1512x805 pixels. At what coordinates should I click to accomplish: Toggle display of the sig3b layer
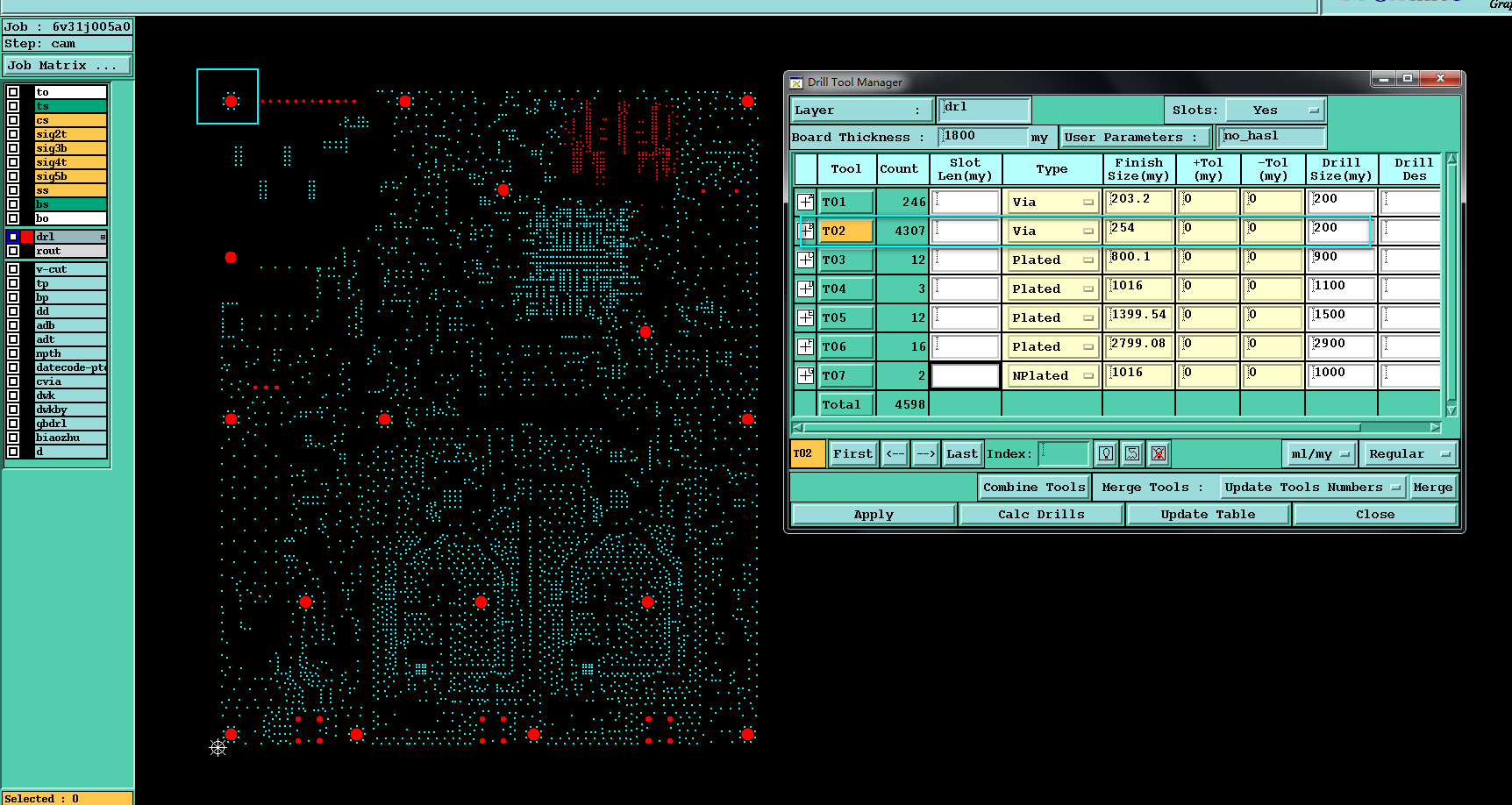pos(13,148)
